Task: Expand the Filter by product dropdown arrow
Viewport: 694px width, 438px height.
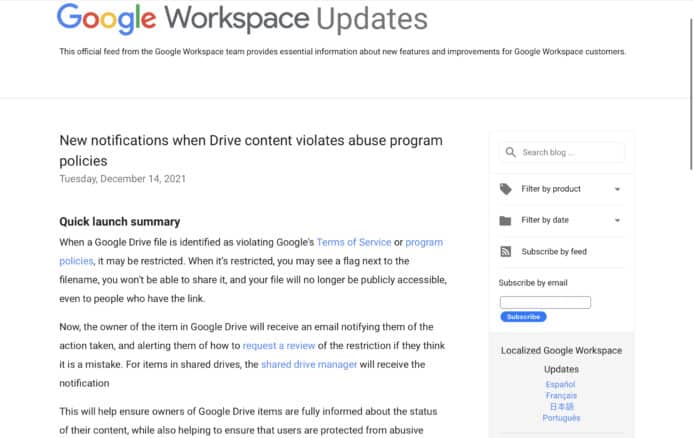Action: (x=617, y=189)
